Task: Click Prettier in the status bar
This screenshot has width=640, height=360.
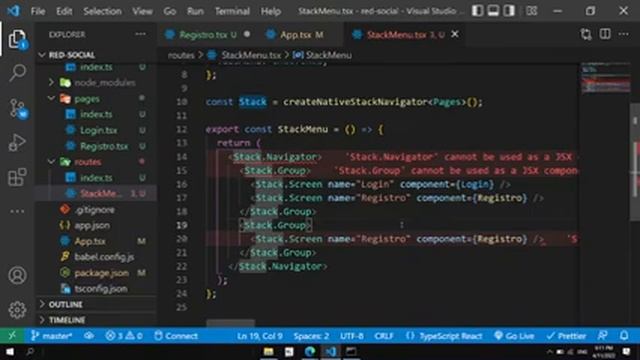Action: click(567, 336)
